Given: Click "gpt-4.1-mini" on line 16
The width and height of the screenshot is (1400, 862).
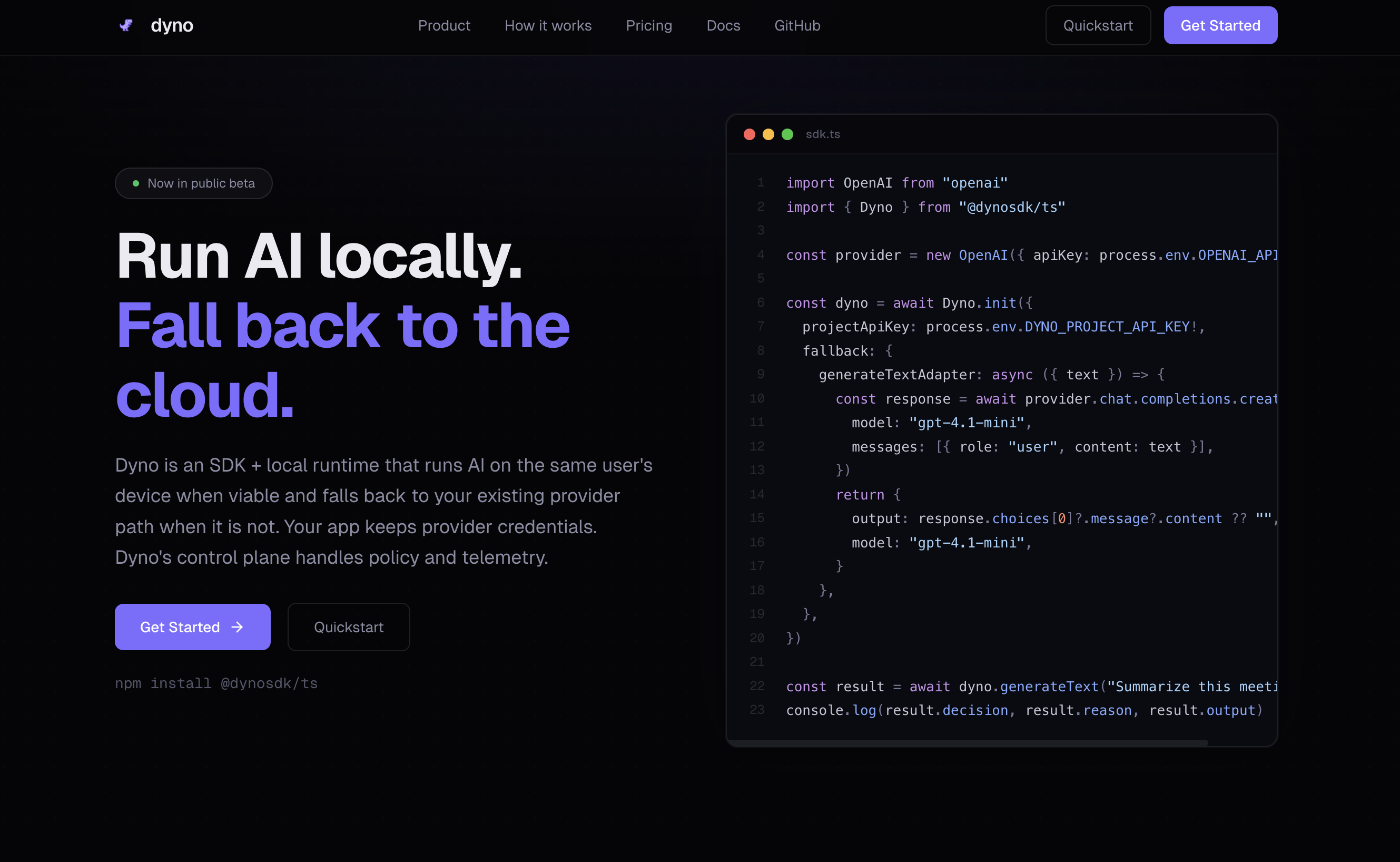Looking at the screenshot, I should point(966,542).
